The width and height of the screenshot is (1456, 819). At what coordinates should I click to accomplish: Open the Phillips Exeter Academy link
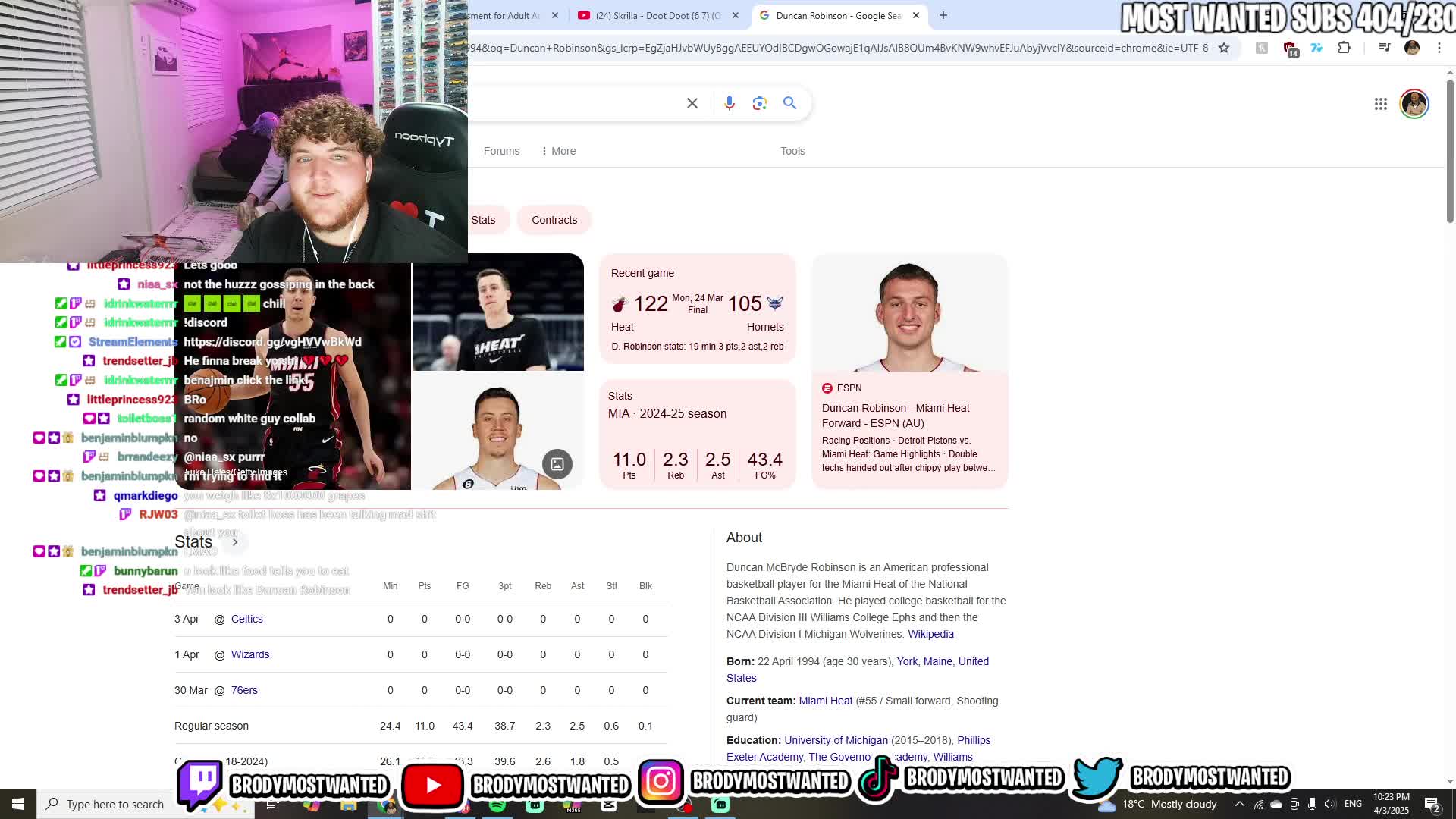858,748
